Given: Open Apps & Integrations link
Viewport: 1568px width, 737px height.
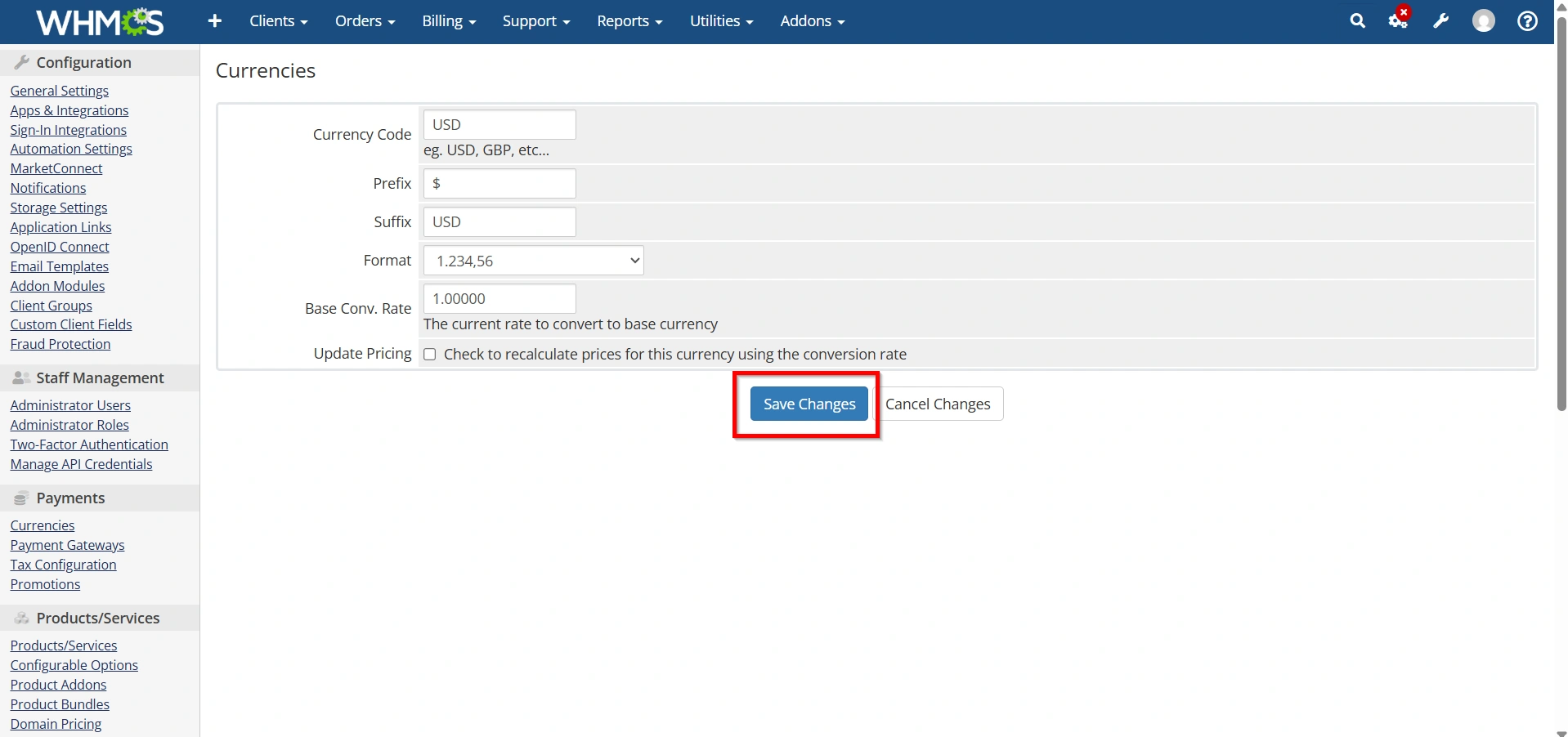Looking at the screenshot, I should point(69,110).
